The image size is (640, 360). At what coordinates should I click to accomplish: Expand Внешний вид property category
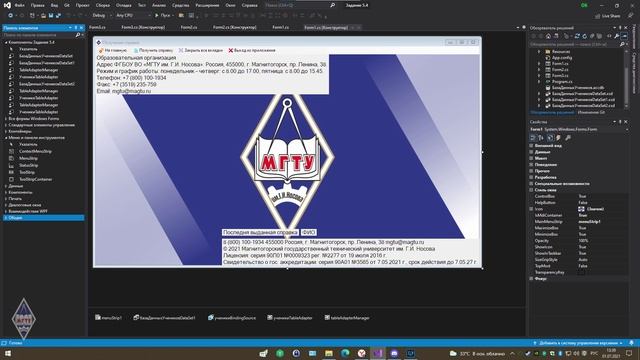pos(531,145)
